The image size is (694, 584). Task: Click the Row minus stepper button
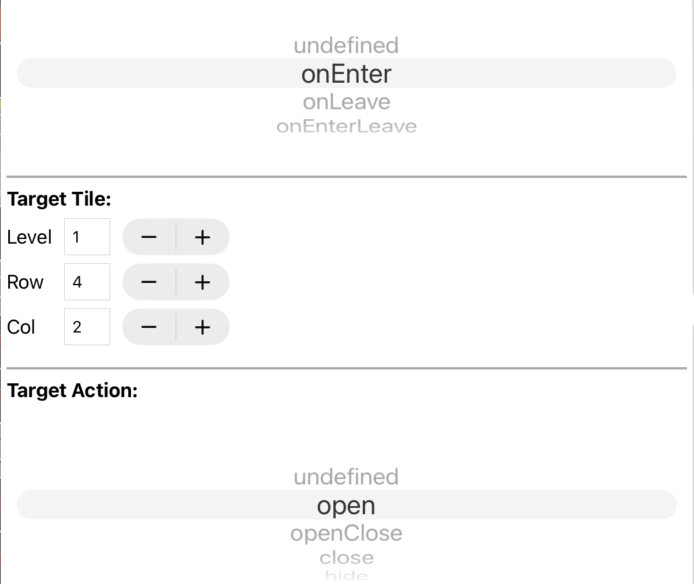pos(149,282)
